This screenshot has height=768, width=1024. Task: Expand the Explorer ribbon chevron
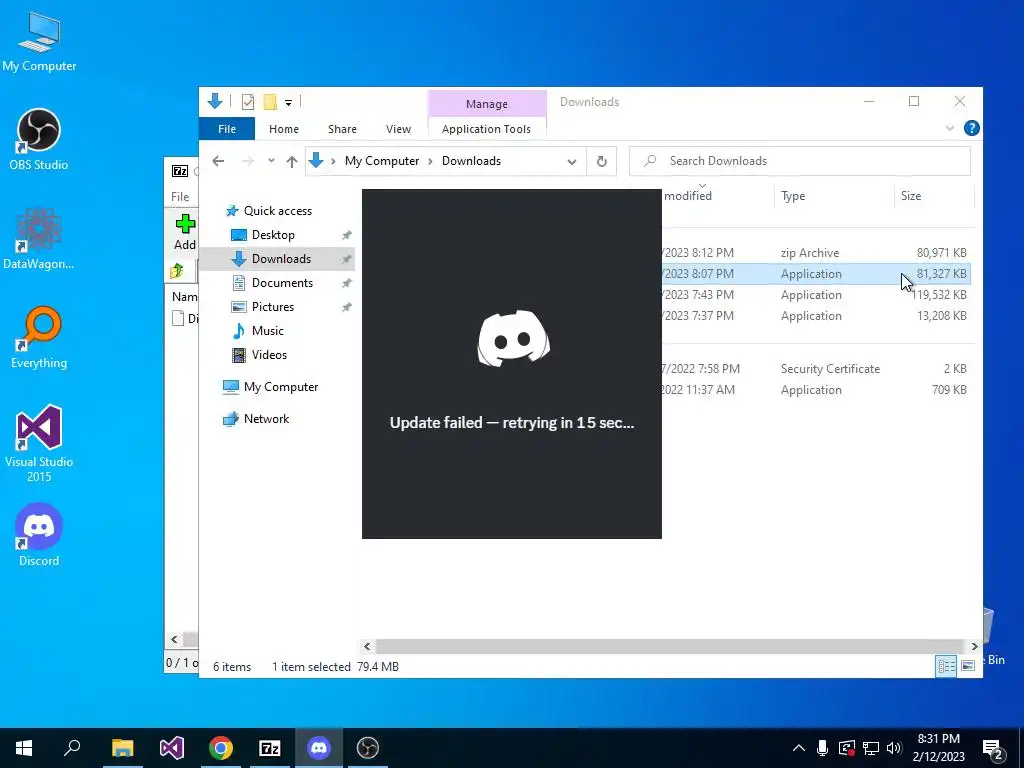(950, 129)
